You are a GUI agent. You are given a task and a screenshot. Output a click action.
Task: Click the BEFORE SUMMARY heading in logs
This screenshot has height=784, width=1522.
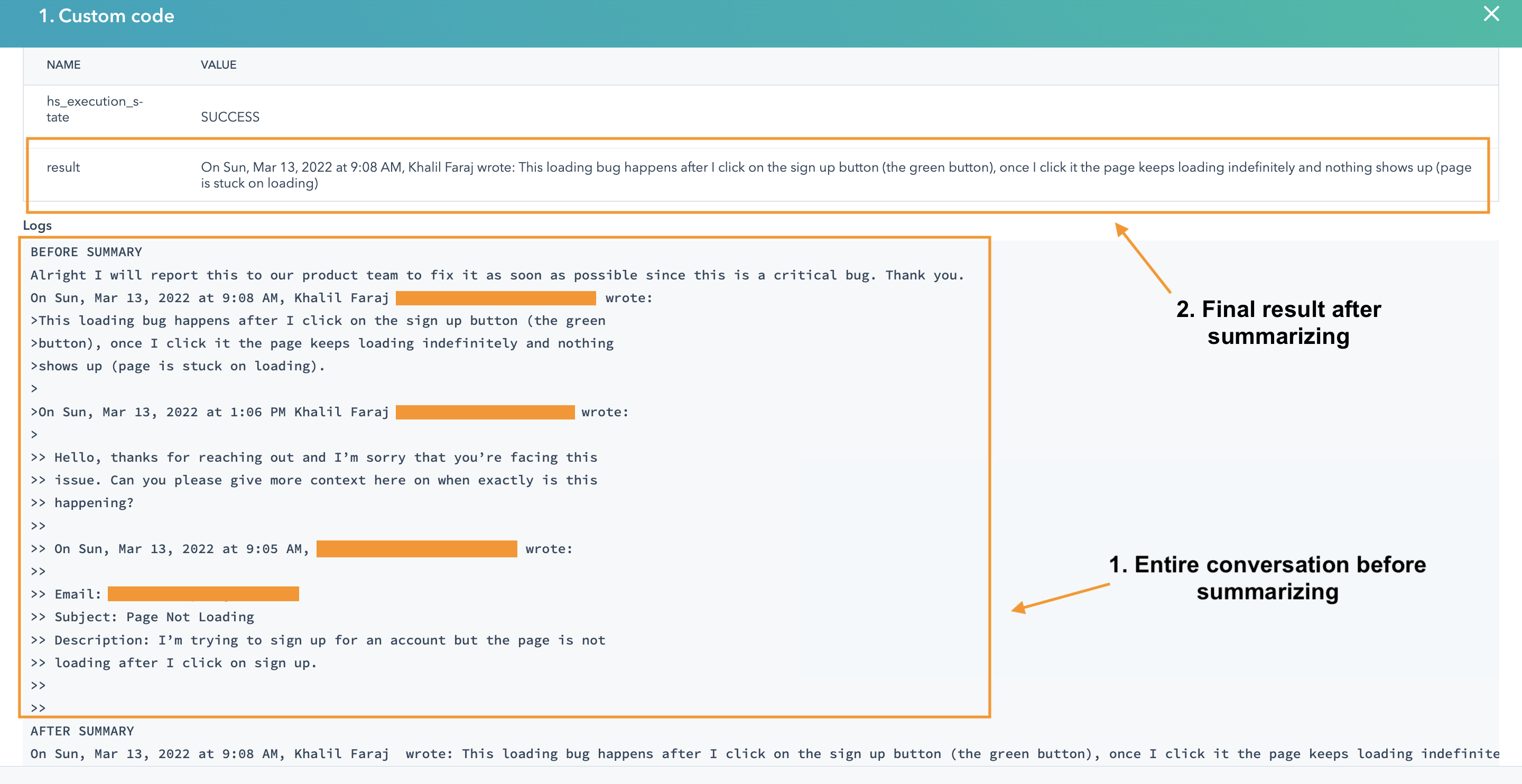[86, 251]
